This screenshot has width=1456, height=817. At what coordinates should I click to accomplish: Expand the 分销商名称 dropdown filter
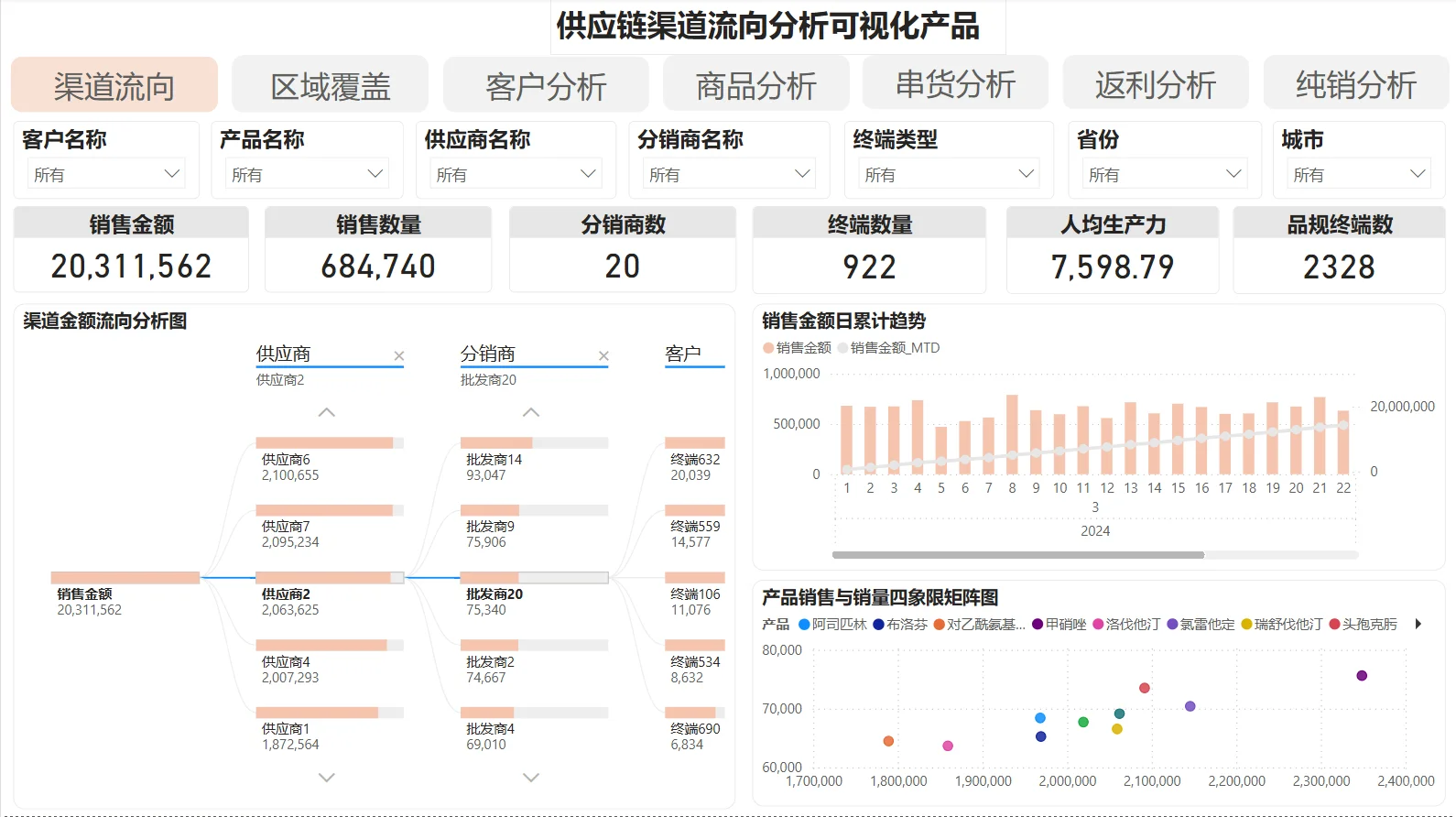730,174
